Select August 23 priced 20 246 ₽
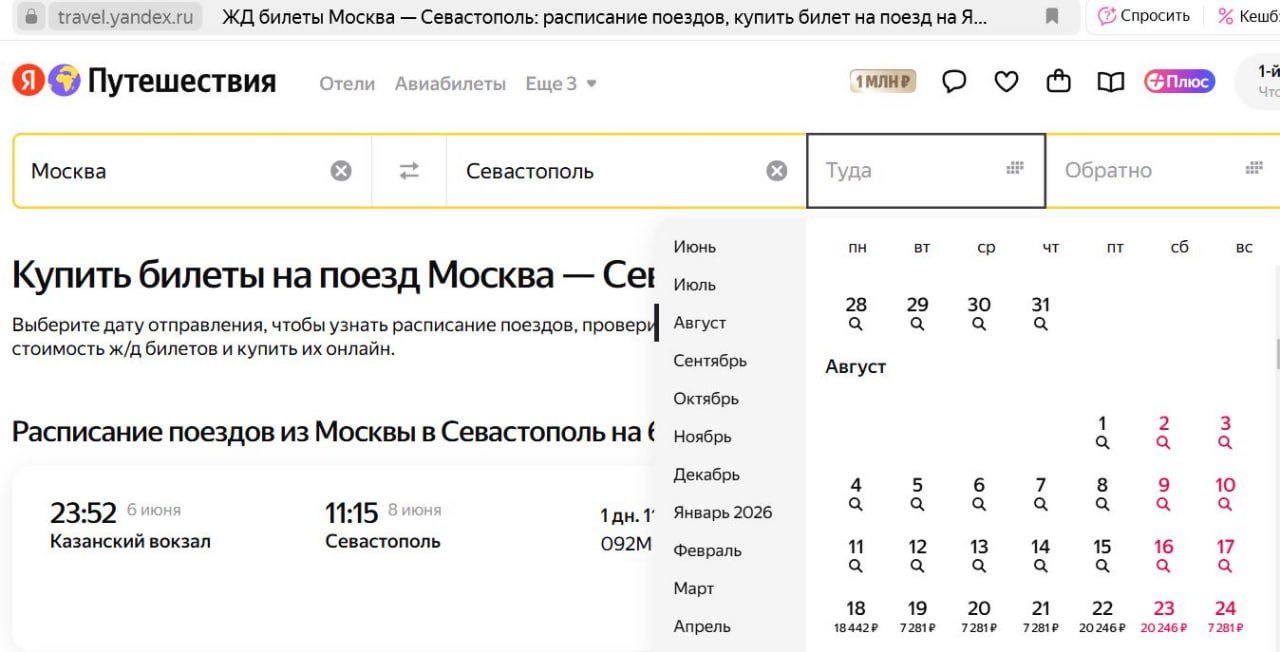Screen dimensions: 1280x652 tap(1164, 616)
